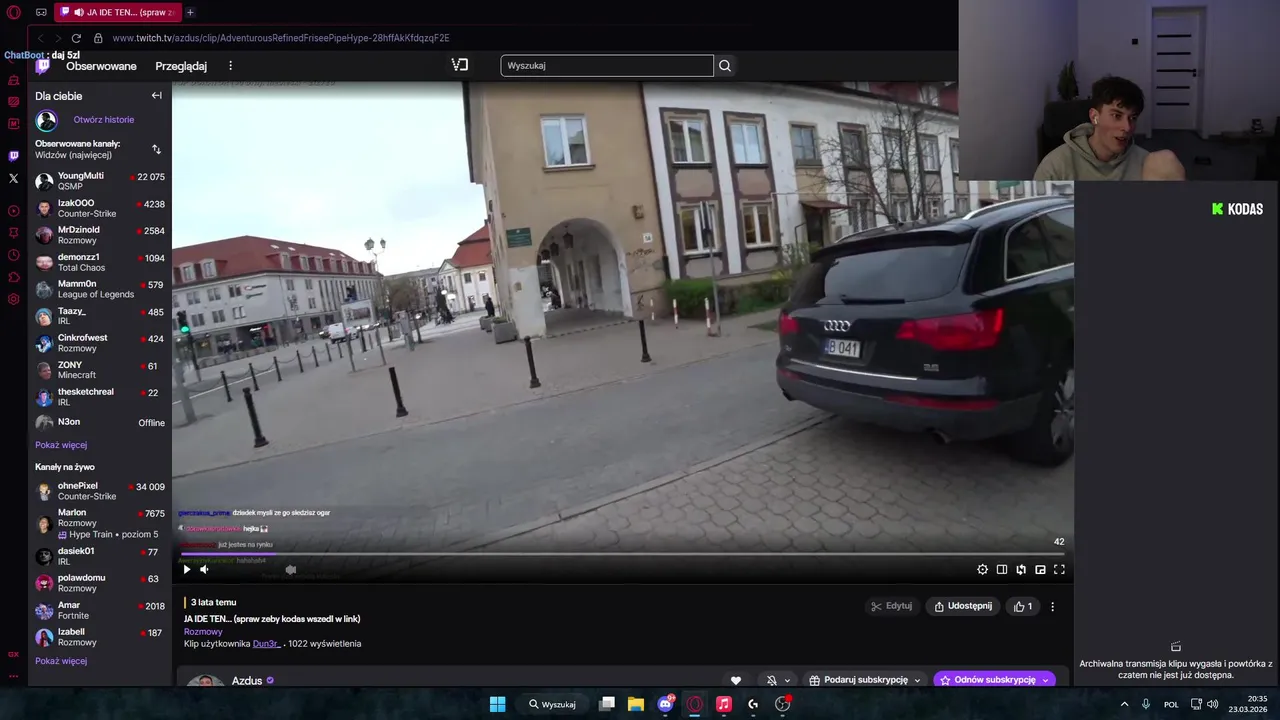Toggle theatre mode in clip player
The height and width of the screenshot is (720, 1280).
coord(1002,569)
